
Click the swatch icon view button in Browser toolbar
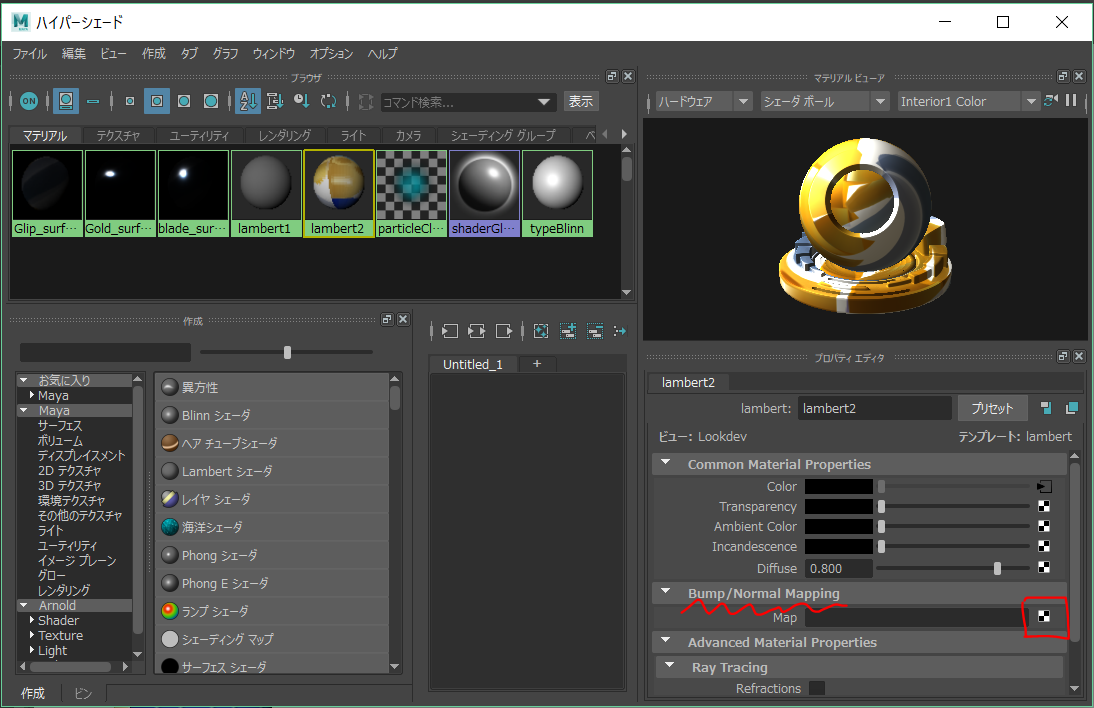click(x=66, y=101)
